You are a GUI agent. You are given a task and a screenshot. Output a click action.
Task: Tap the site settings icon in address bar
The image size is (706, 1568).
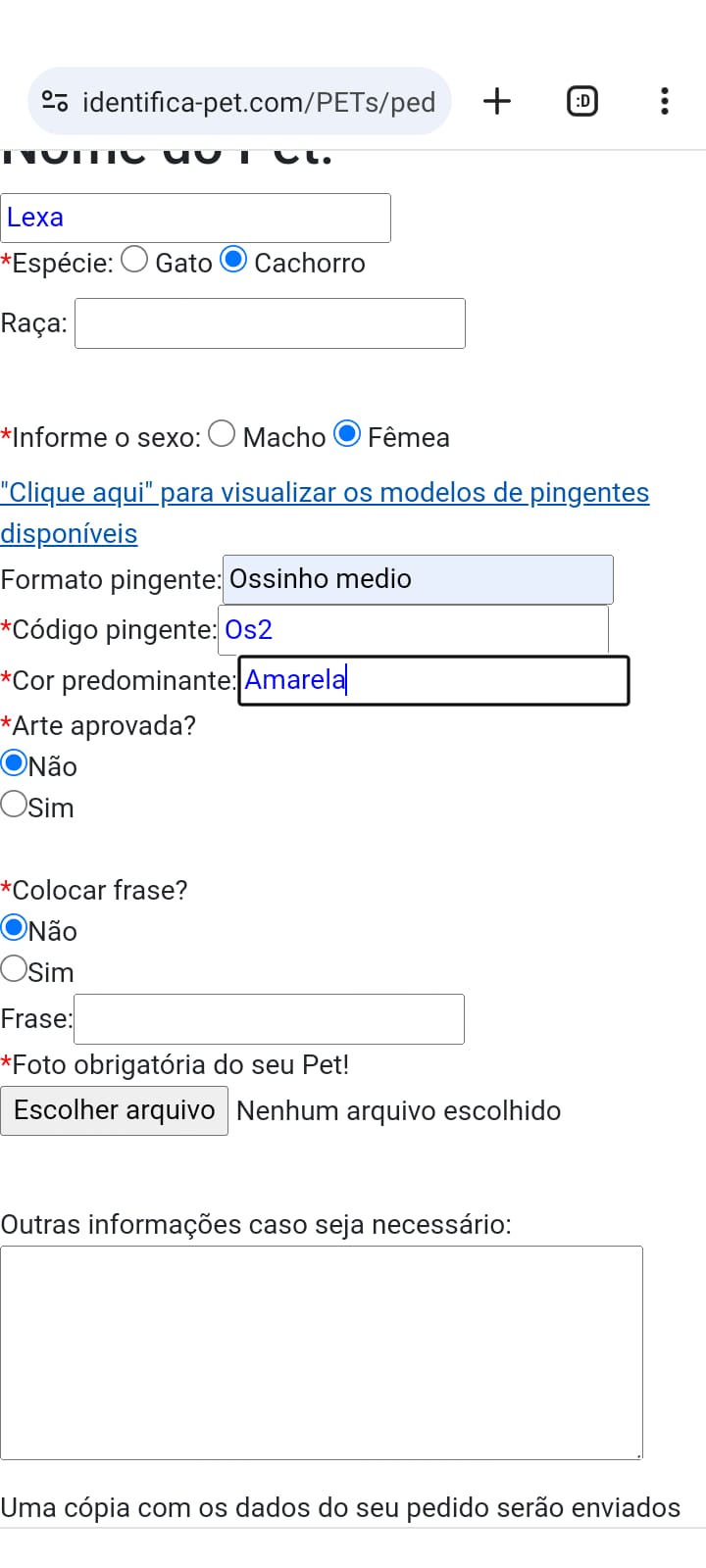point(55,101)
